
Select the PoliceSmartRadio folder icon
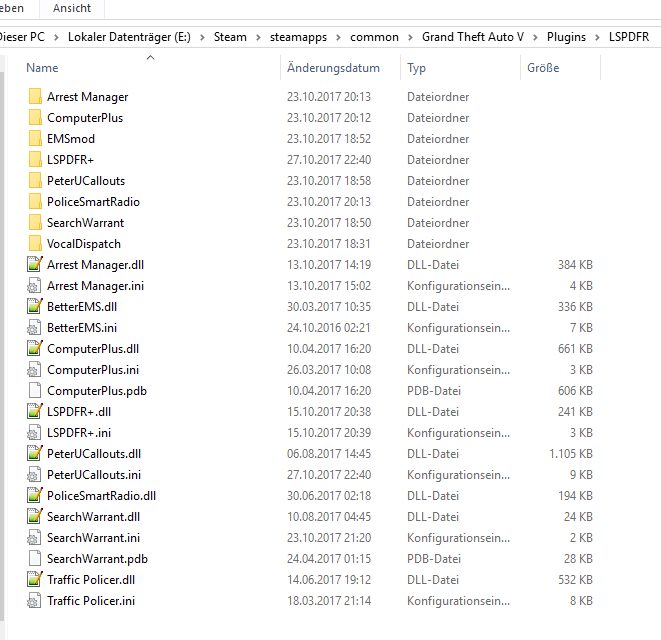tap(35, 202)
